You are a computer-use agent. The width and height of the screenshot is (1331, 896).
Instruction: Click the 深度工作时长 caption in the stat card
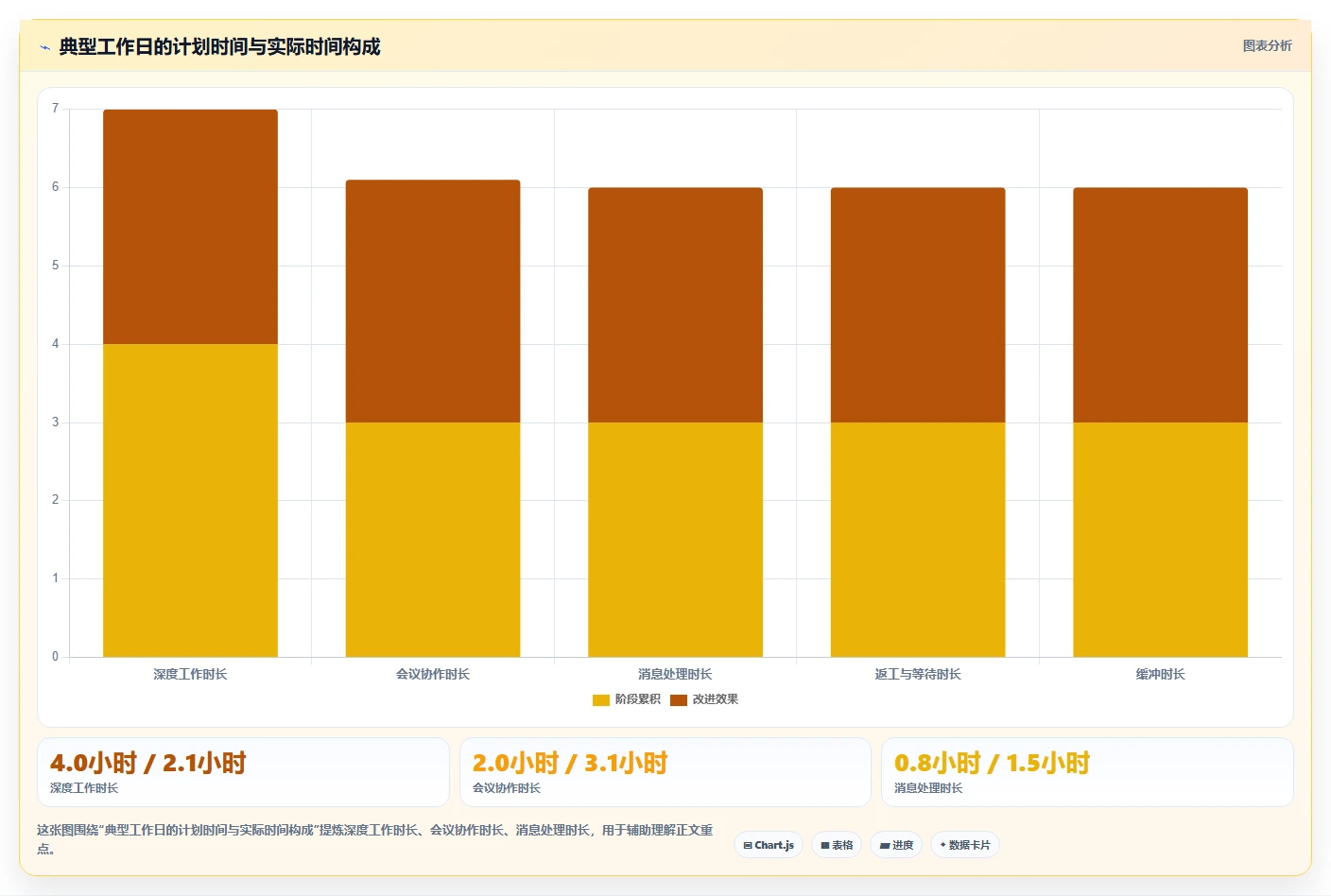pos(84,788)
